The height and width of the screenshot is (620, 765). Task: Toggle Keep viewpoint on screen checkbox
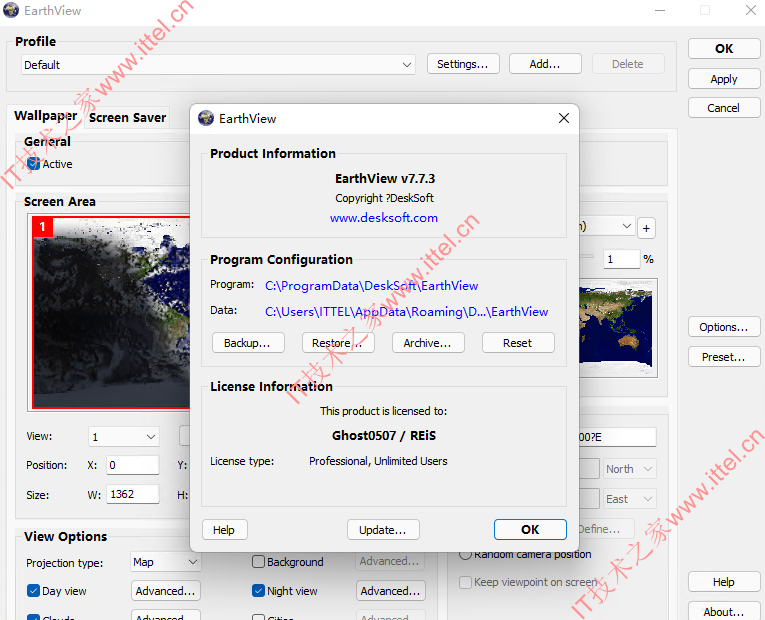[x=465, y=582]
